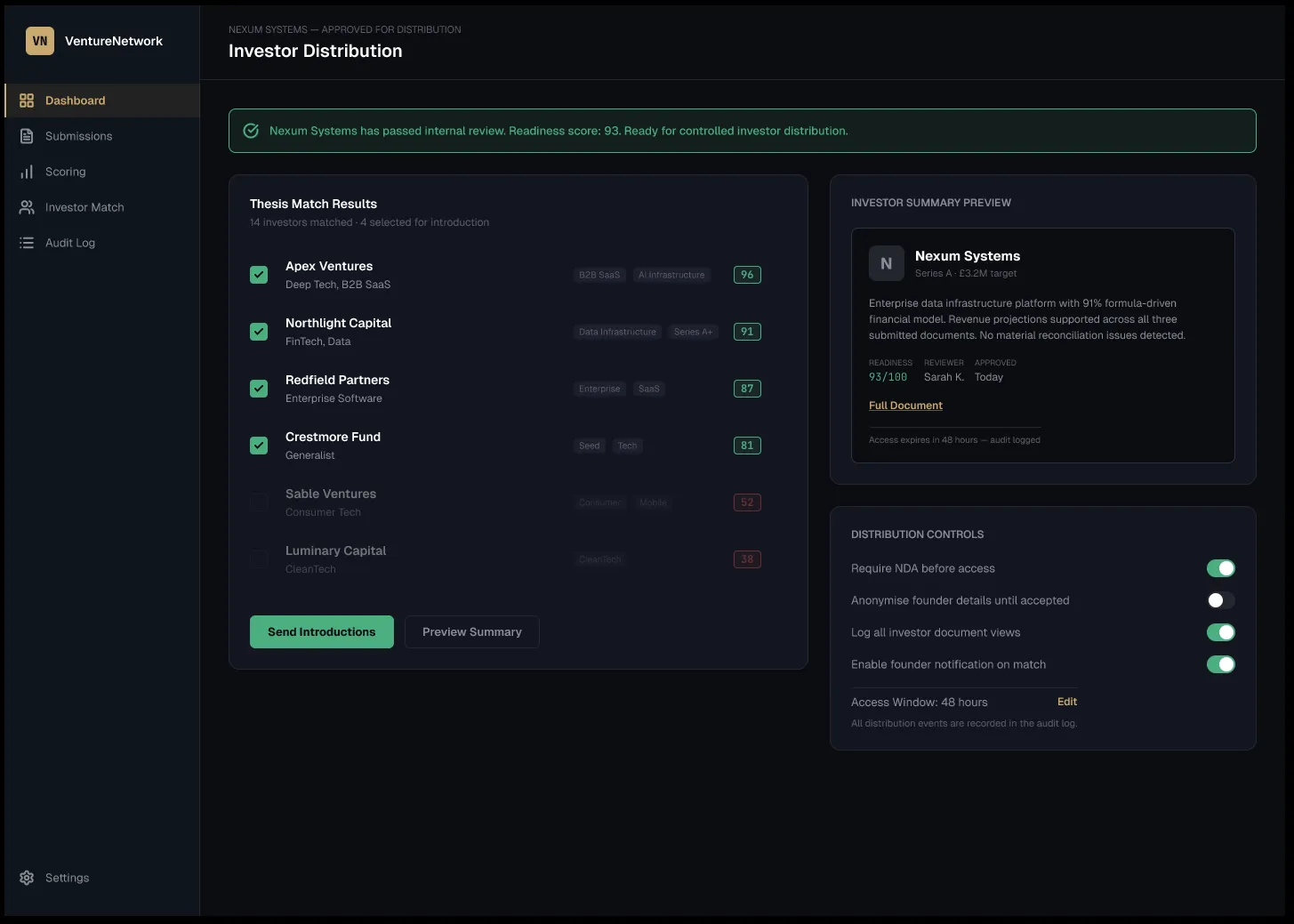Click the 93/100 readiness value
The width and height of the screenshot is (1294, 924).
coord(888,377)
